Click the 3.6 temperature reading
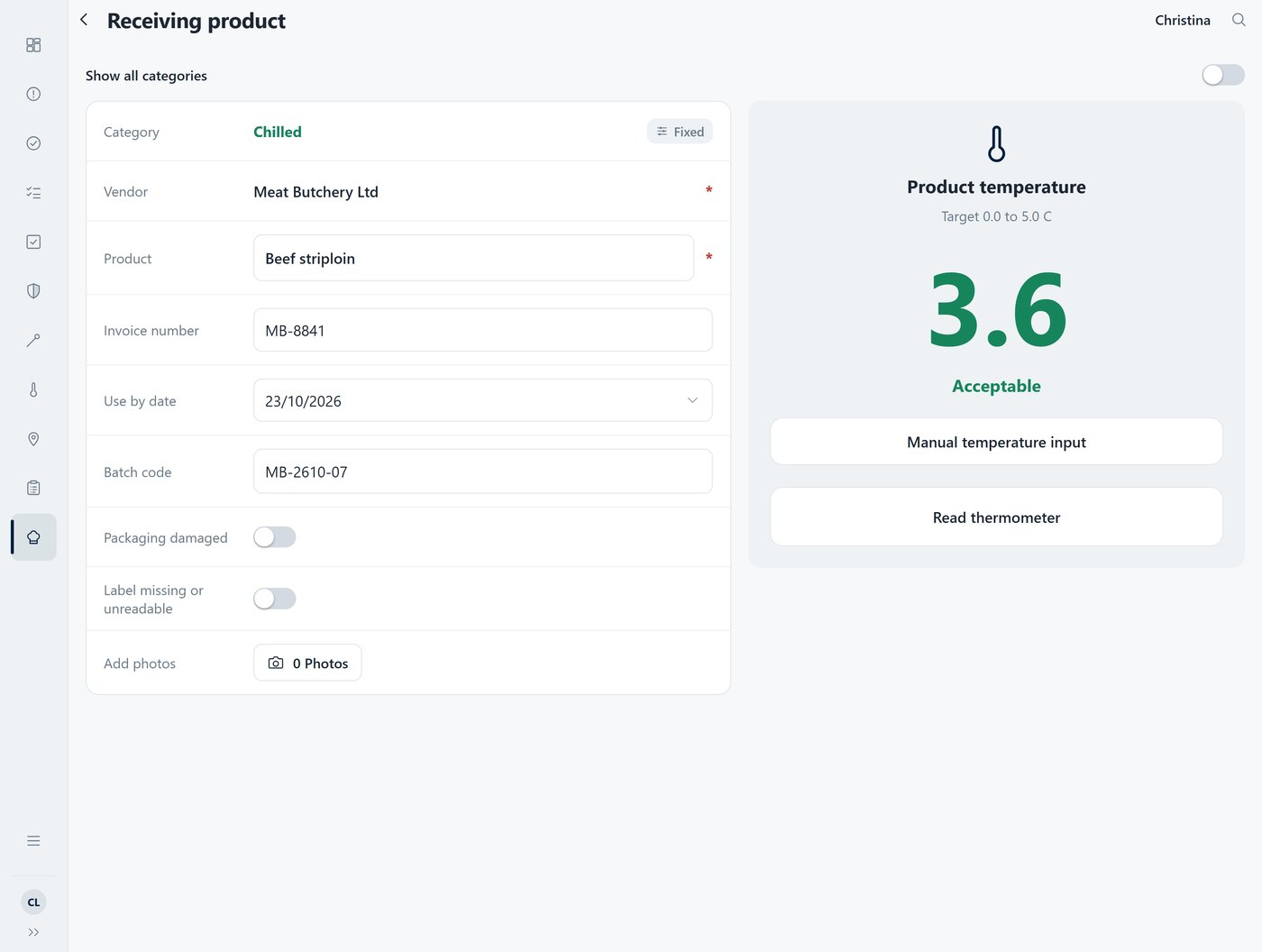Image resolution: width=1262 pixels, height=952 pixels. point(997,311)
